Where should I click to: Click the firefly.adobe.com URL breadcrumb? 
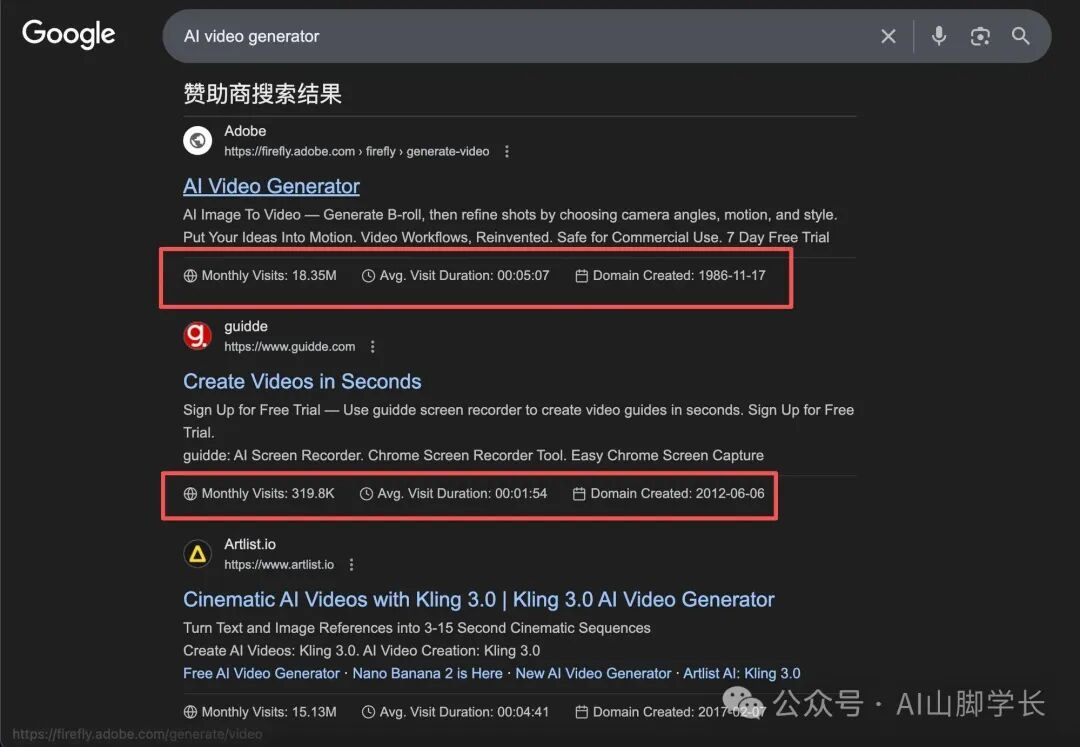357,151
